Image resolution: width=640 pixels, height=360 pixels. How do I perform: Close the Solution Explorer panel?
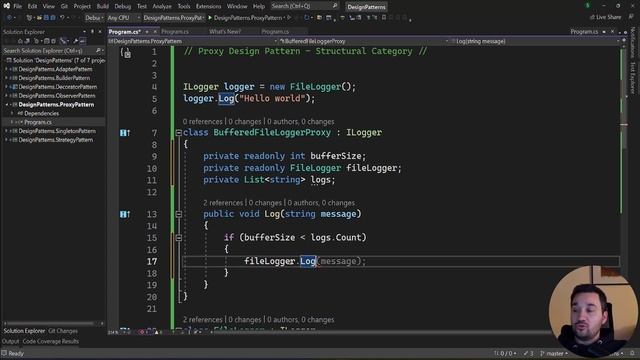point(100,31)
